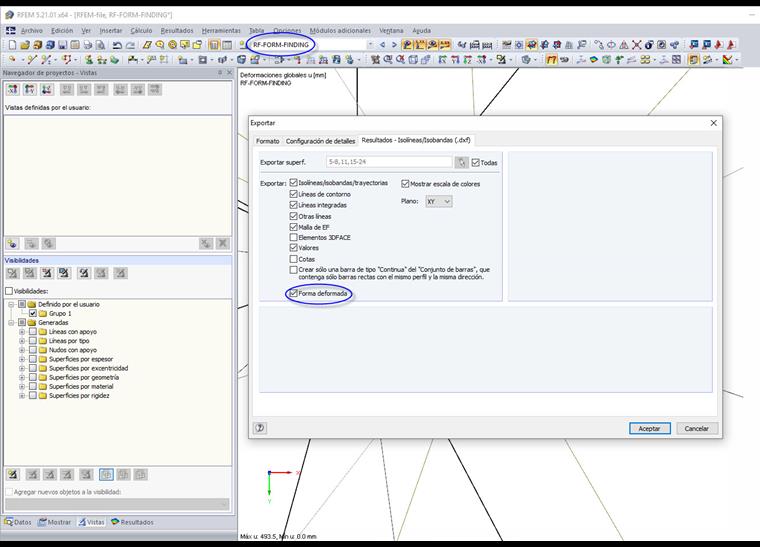This screenshot has height=547, width=760.
Task: Check the Grupo 1 visibility box
Action: pyautogui.click(x=33, y=313)
